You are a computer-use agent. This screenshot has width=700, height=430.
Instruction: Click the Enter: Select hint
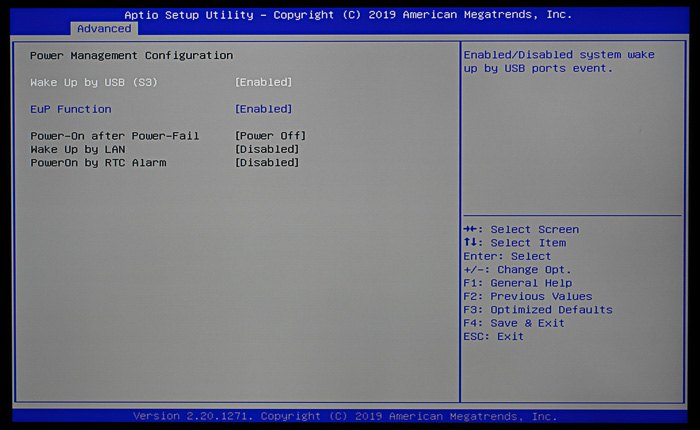507,256
